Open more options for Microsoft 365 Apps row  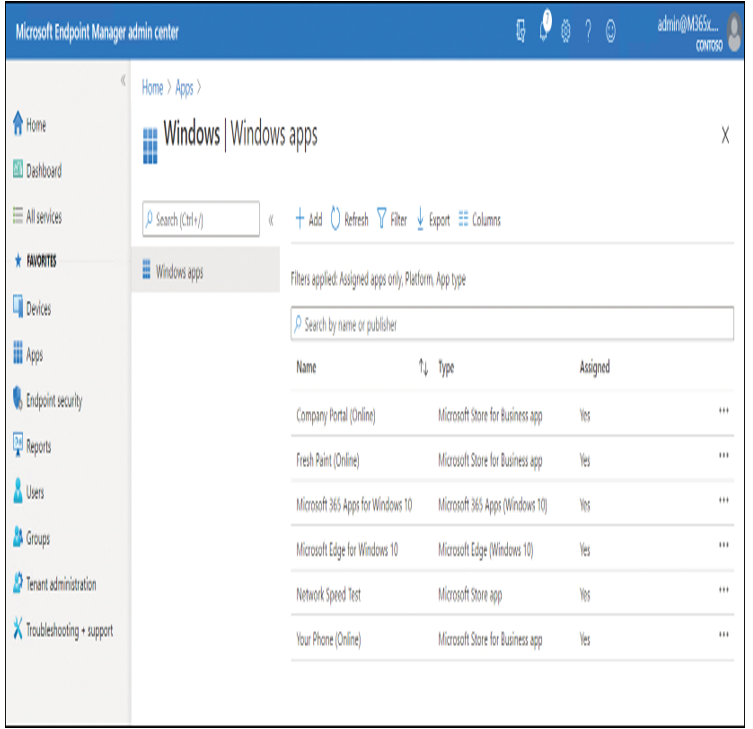pyautogui.click(x=723, y=500)
